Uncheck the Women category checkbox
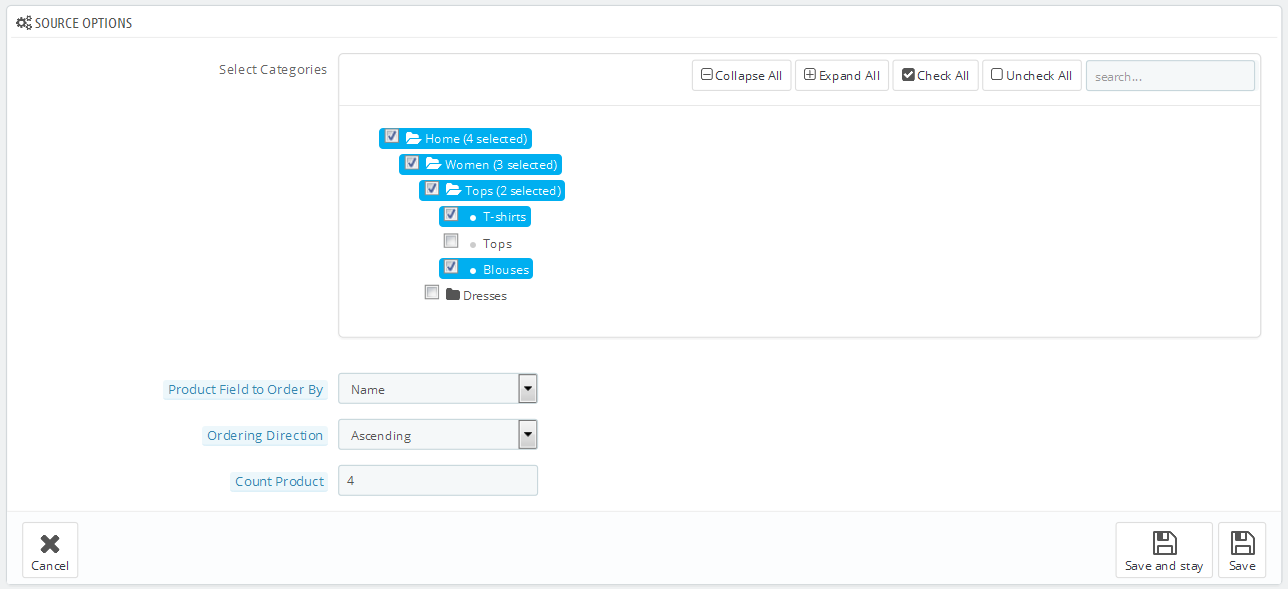 click(412, 163)
